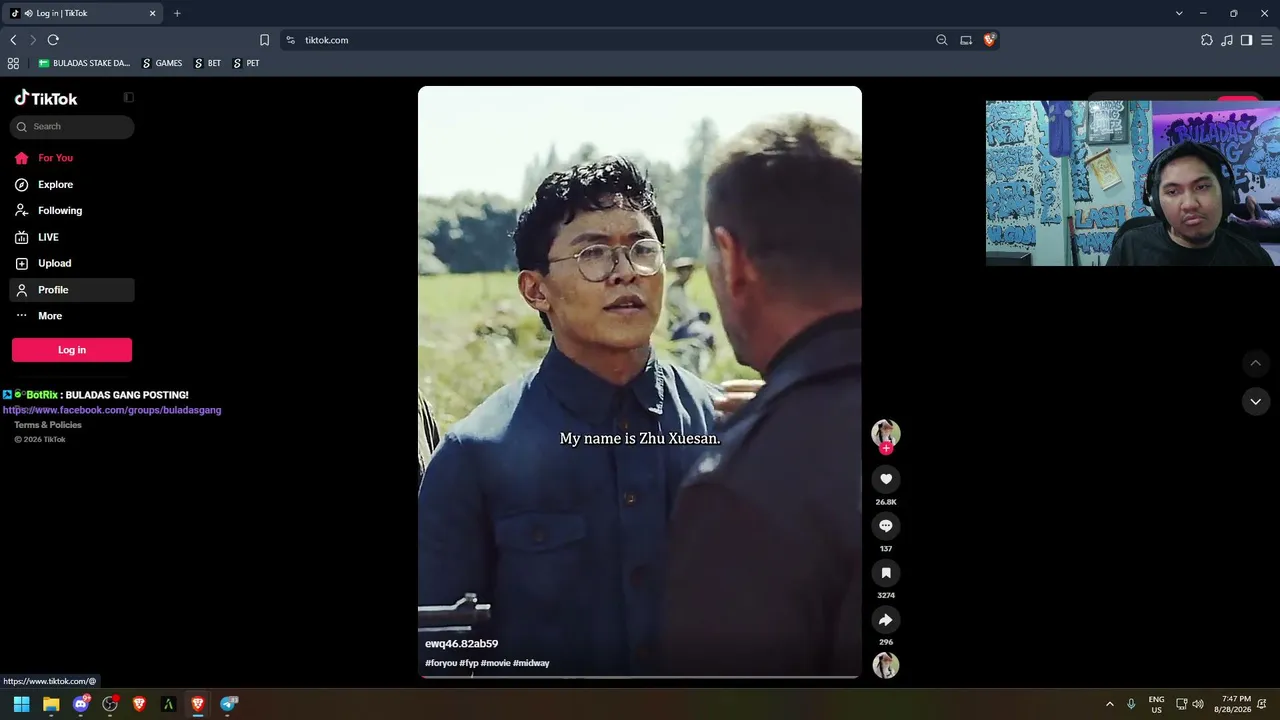Click the cast/install icon in address bar
This screenshot has width=1280, height=720.
(966, 40)
